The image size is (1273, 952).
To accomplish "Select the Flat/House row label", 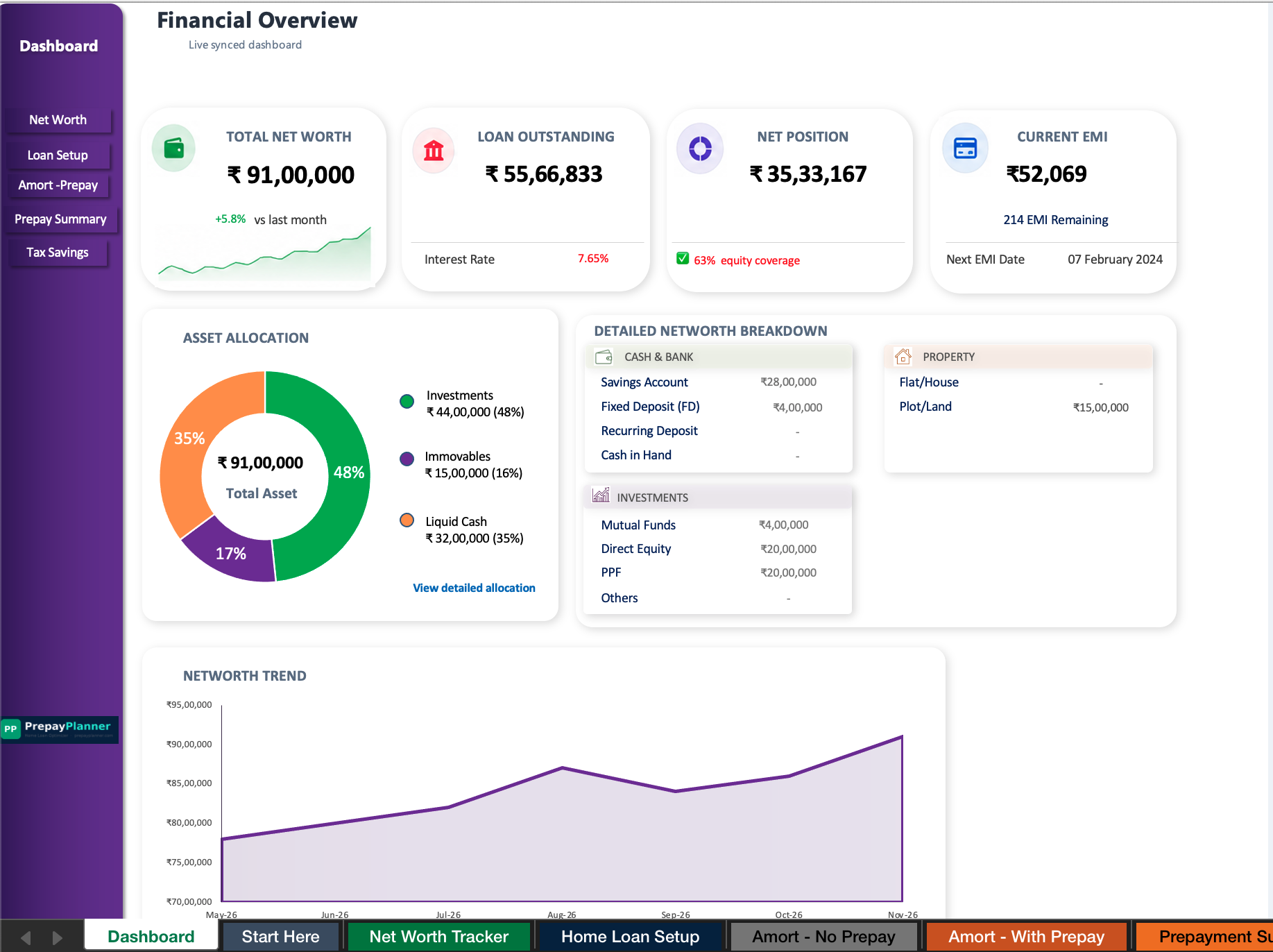I will [x=929, y=382].
